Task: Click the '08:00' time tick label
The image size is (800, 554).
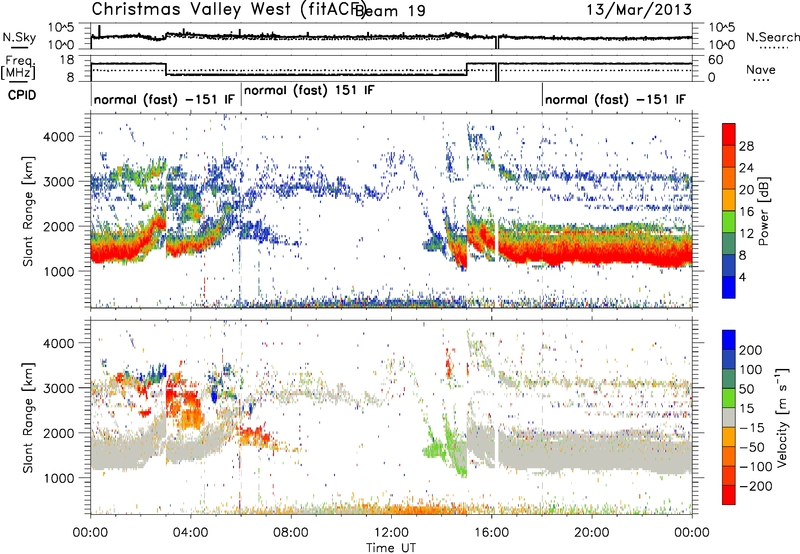Action: pos(291,533)
